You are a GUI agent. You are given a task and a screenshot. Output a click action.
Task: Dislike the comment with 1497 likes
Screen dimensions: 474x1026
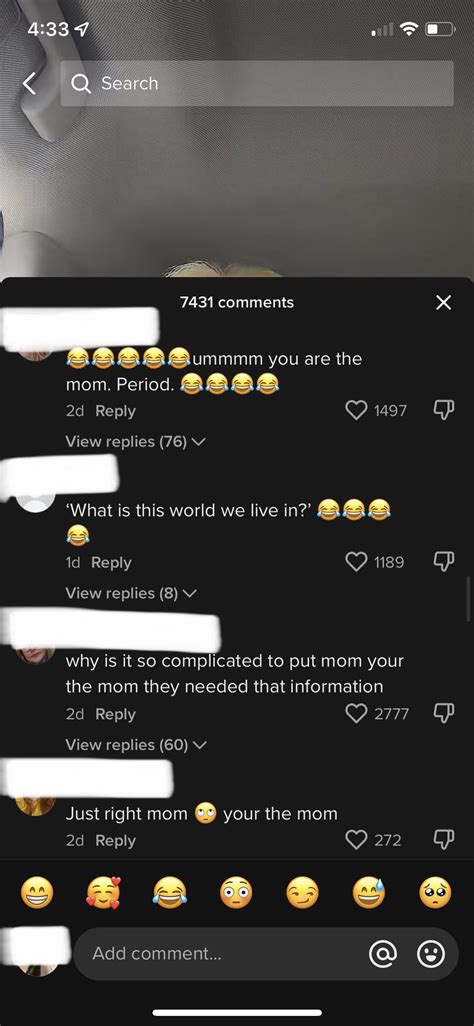443,410
